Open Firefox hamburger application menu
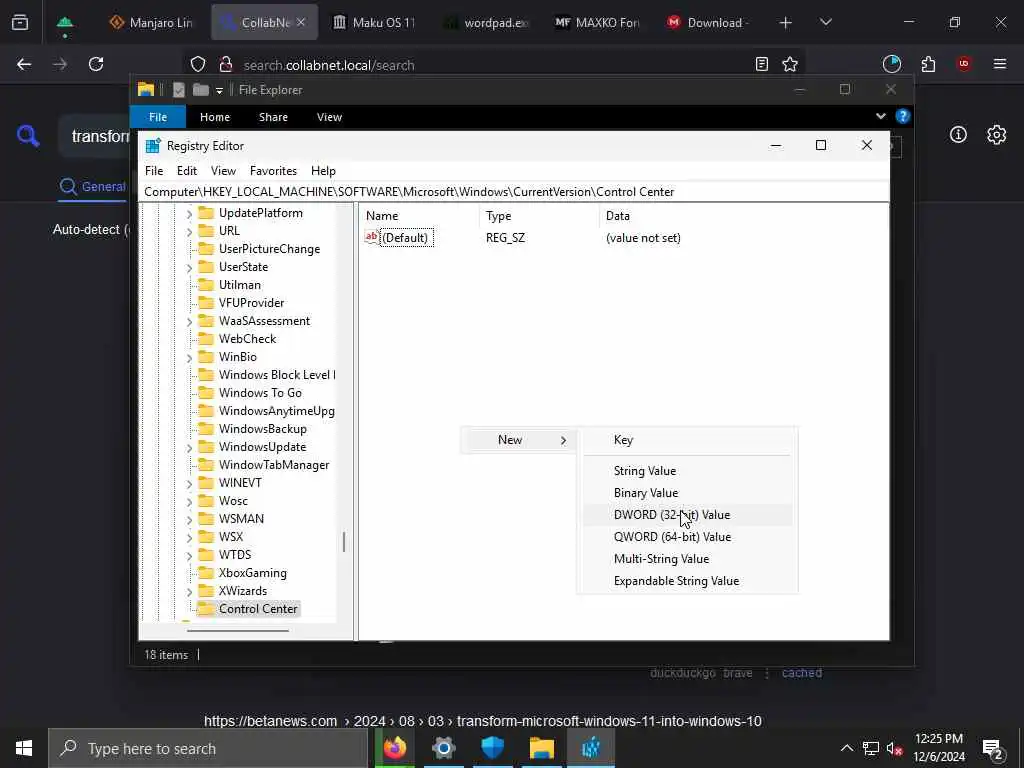The image size is (1024, 768). 1000,64
